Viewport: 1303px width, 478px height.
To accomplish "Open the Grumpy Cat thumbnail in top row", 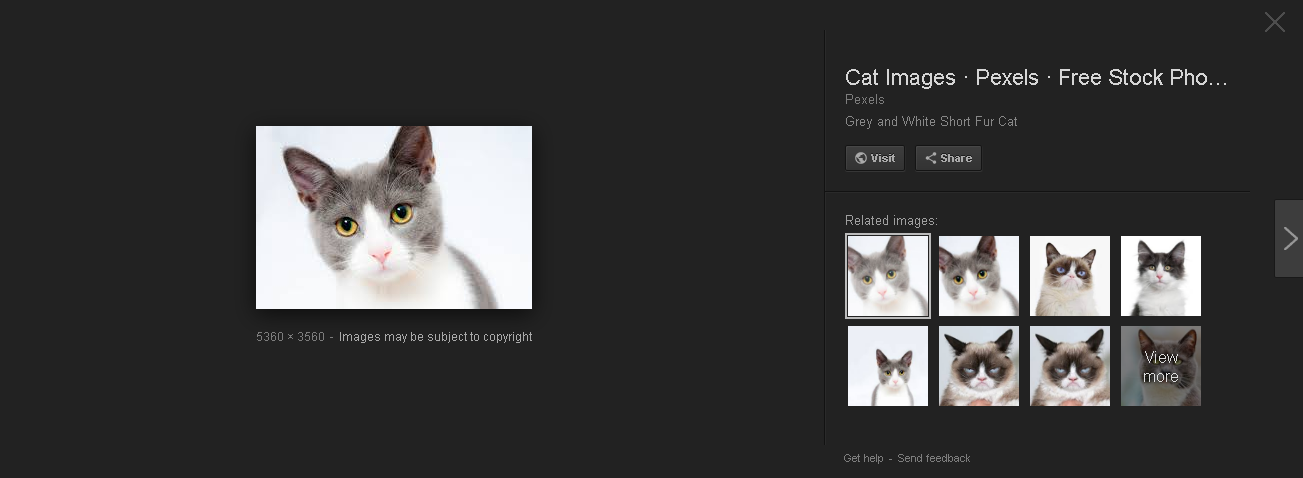I will [1070, 276].
